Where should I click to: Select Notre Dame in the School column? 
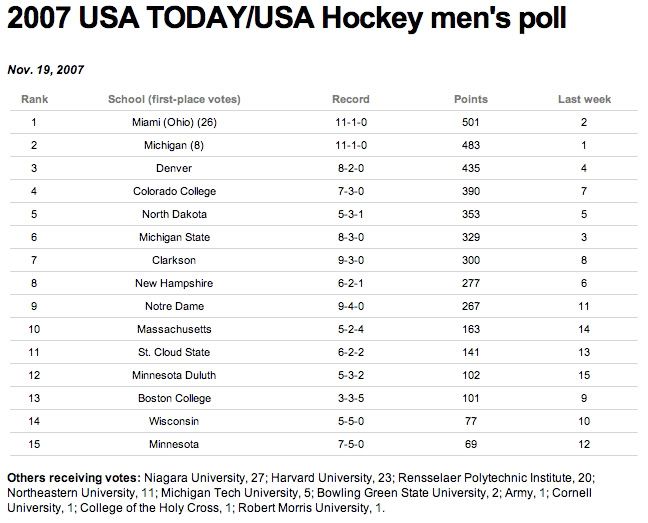click(x=174, y=306)
